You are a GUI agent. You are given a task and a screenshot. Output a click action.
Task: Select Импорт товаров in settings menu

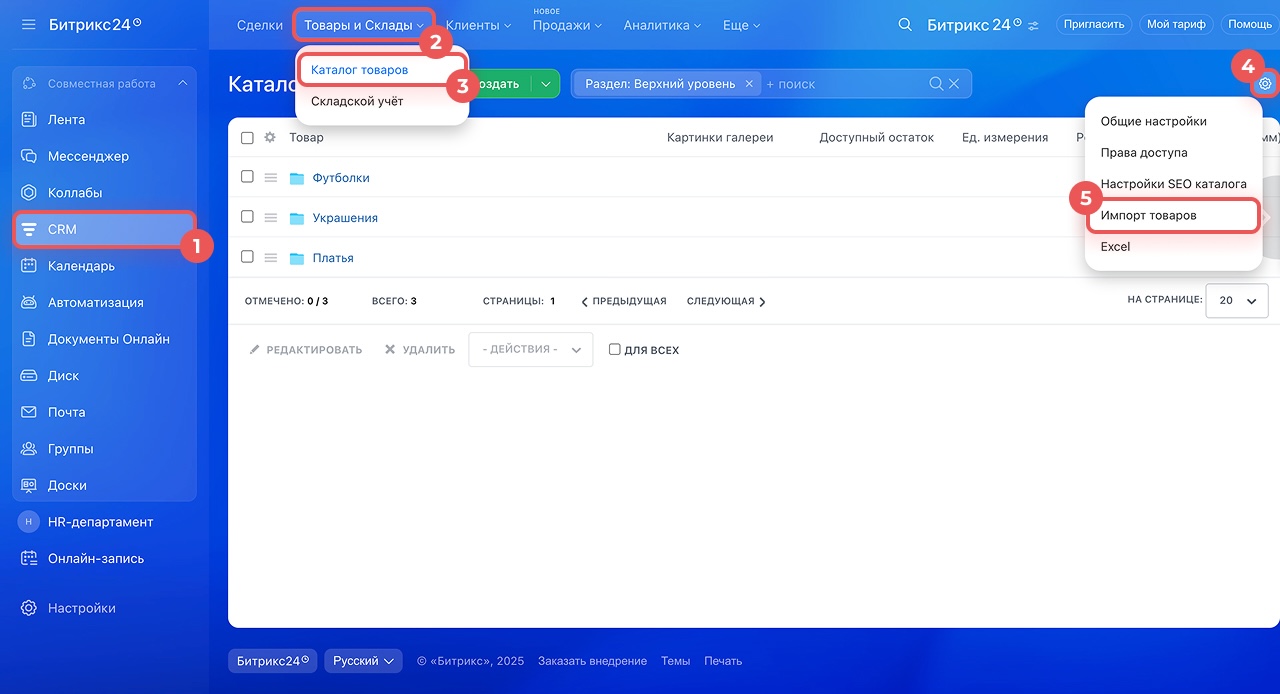coord(1149,215)
